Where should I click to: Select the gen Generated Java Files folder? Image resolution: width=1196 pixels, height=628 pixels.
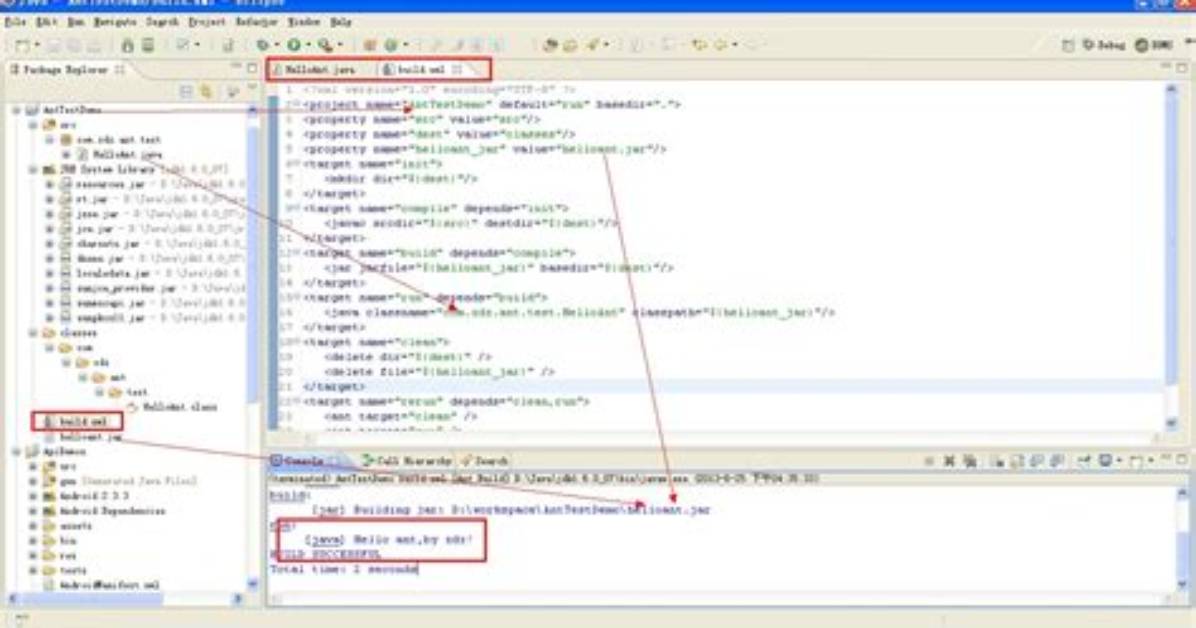[120, 481]
